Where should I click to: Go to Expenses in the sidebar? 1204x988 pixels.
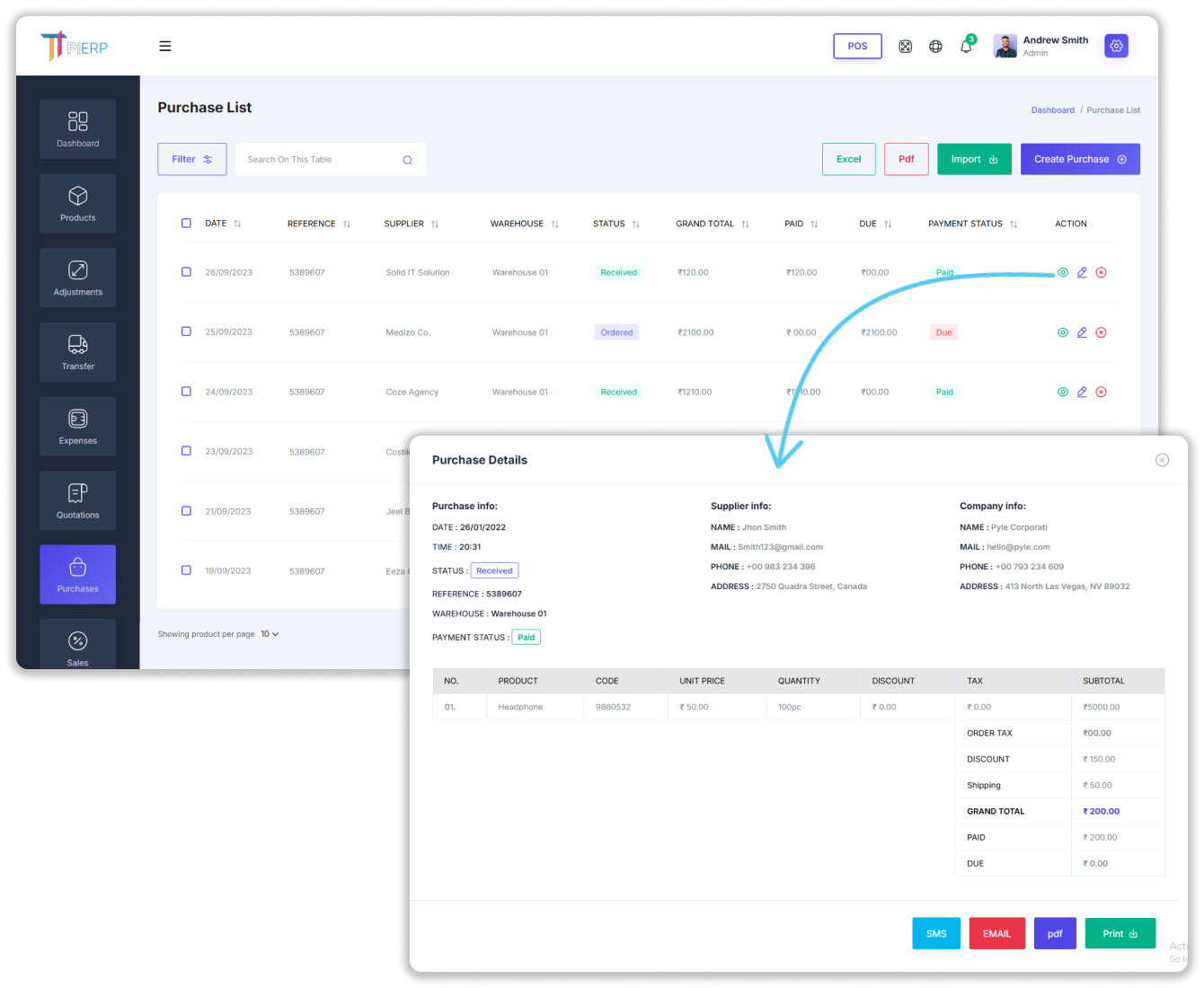(78, 426)
